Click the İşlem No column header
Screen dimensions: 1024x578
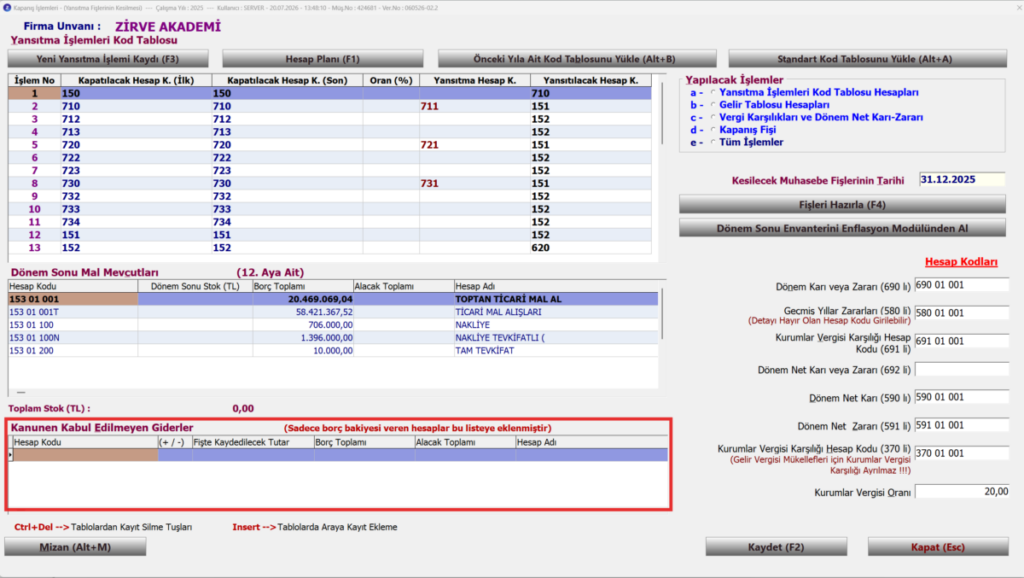point(35,80)
